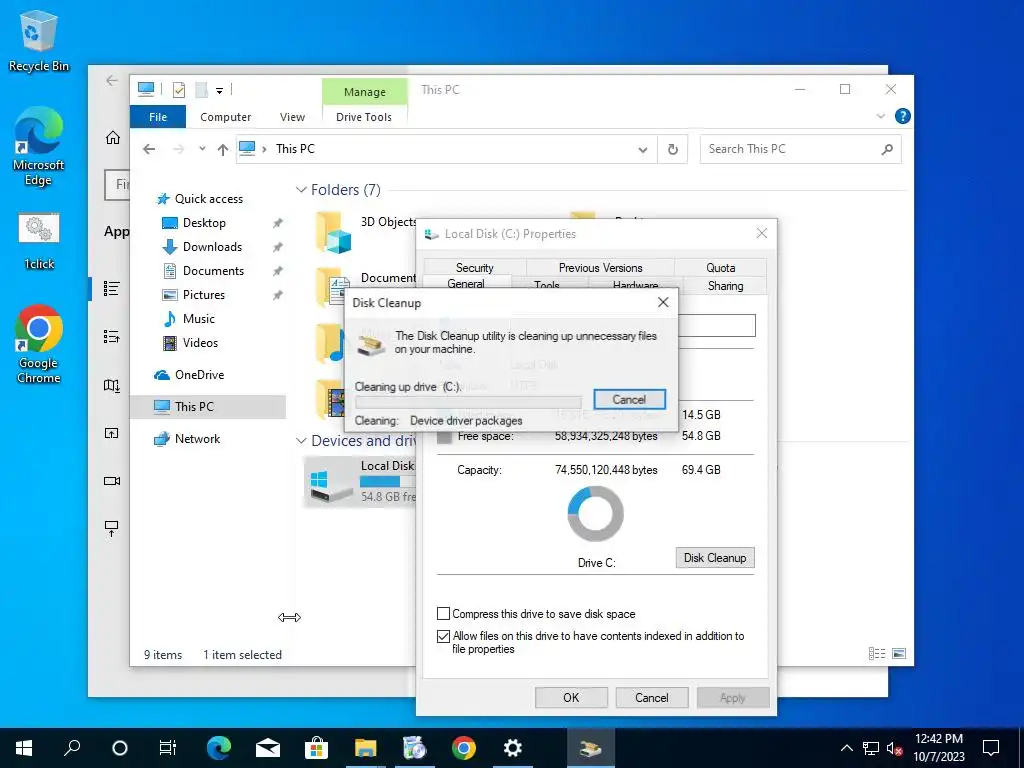Open the Quota tab
This screenshot has width=1024, height=768.
click(x=720, y=267)
